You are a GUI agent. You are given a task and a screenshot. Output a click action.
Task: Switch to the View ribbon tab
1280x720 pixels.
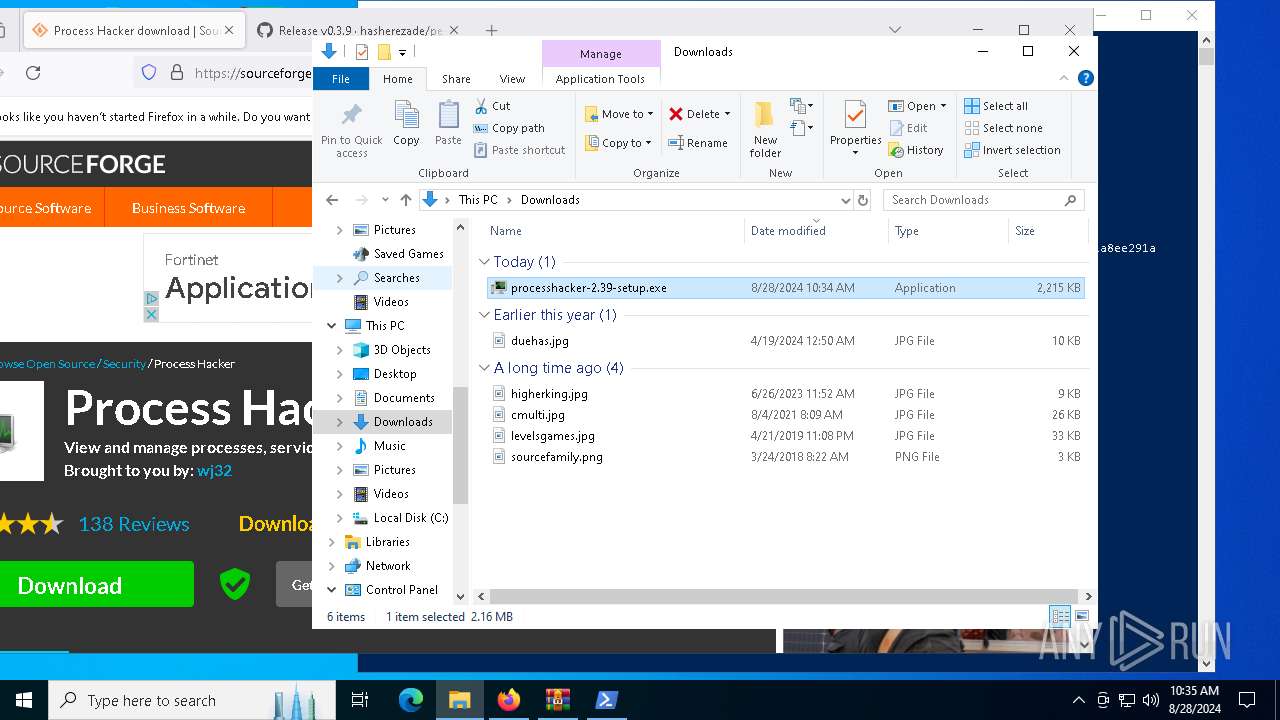pyautogui.click(x=512, y=79)
